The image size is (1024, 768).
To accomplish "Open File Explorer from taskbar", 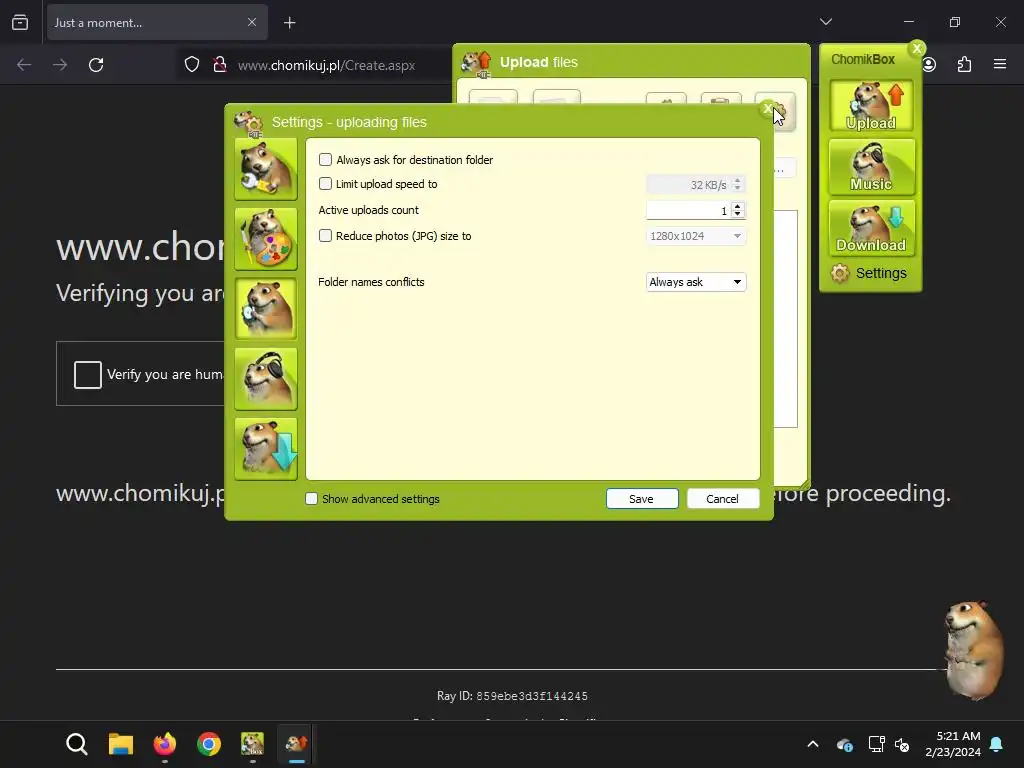I will pos(121,744).
